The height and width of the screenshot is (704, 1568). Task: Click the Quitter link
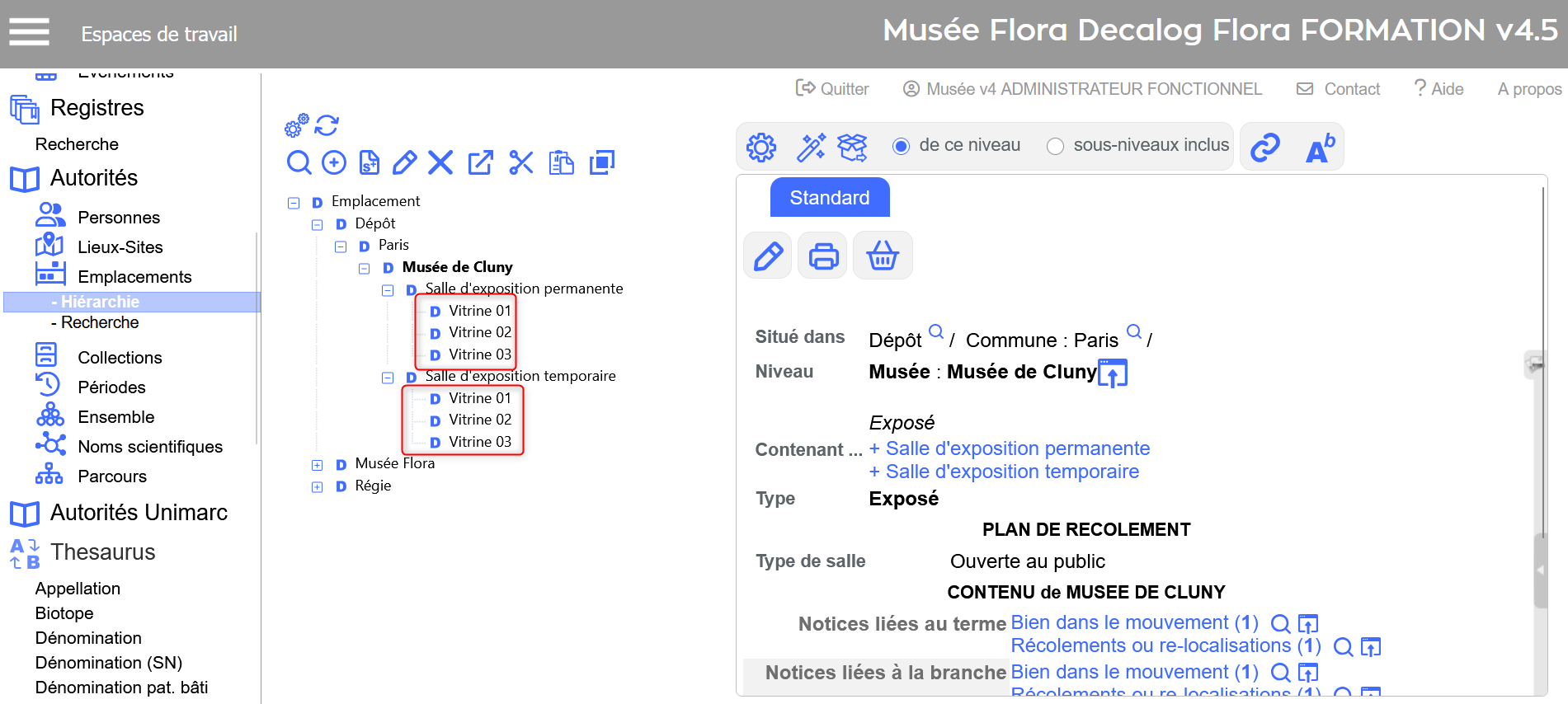(x=832, y=89)
